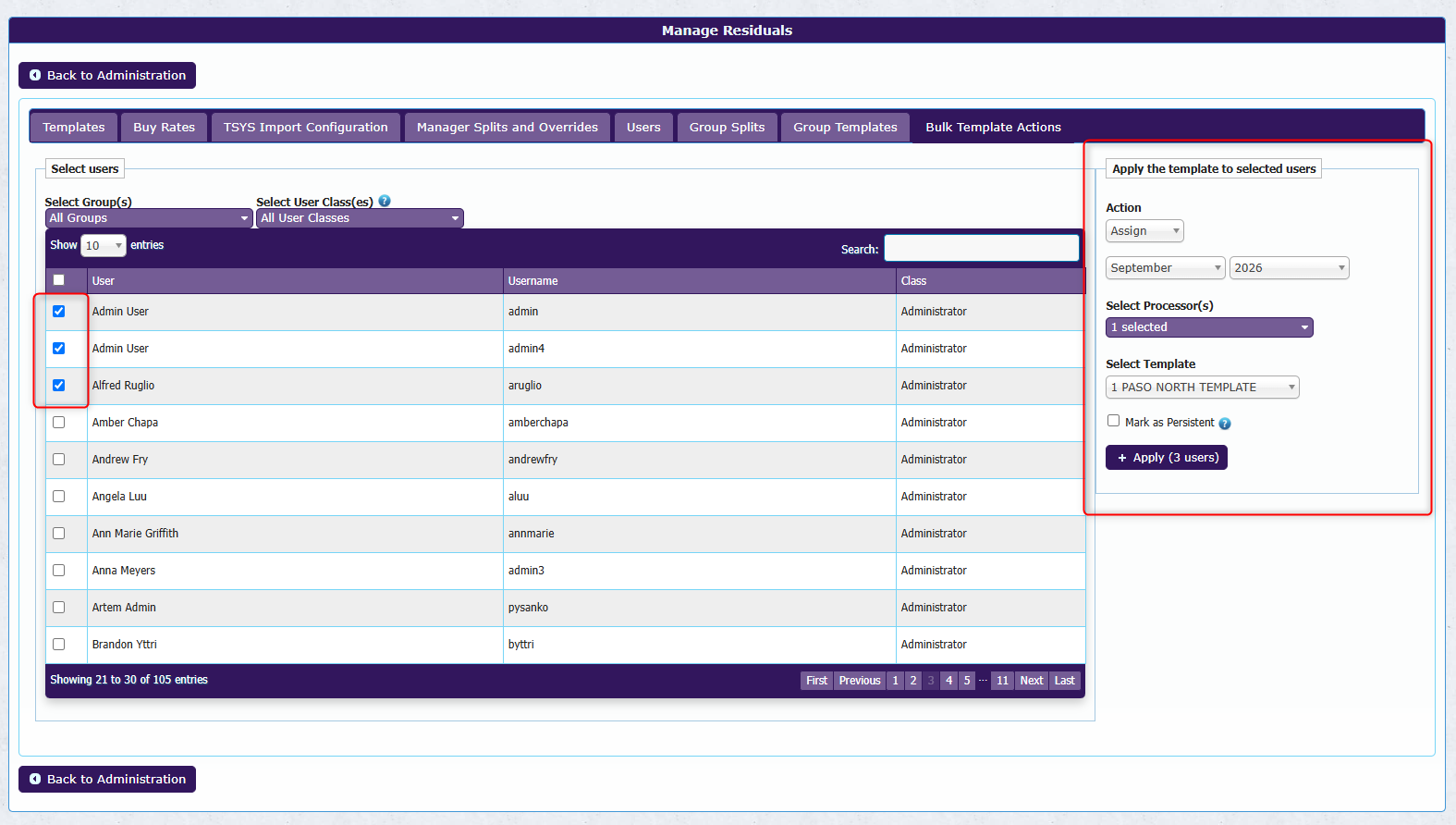Viewport: 1456px width, 825px height.
Task: Open the Buy Rates tab
Action: 165,128
